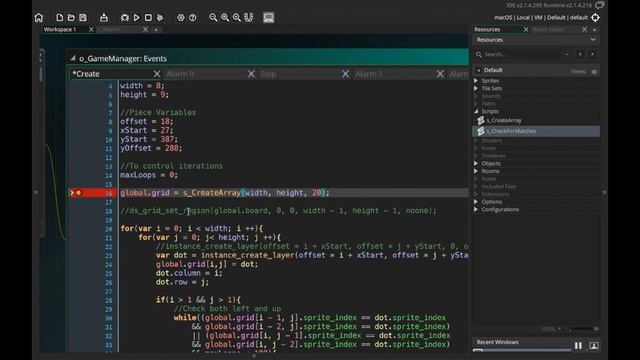Open Help with the question mark icon
Viewport: 640px width, 360px height.
pos(193,18)
